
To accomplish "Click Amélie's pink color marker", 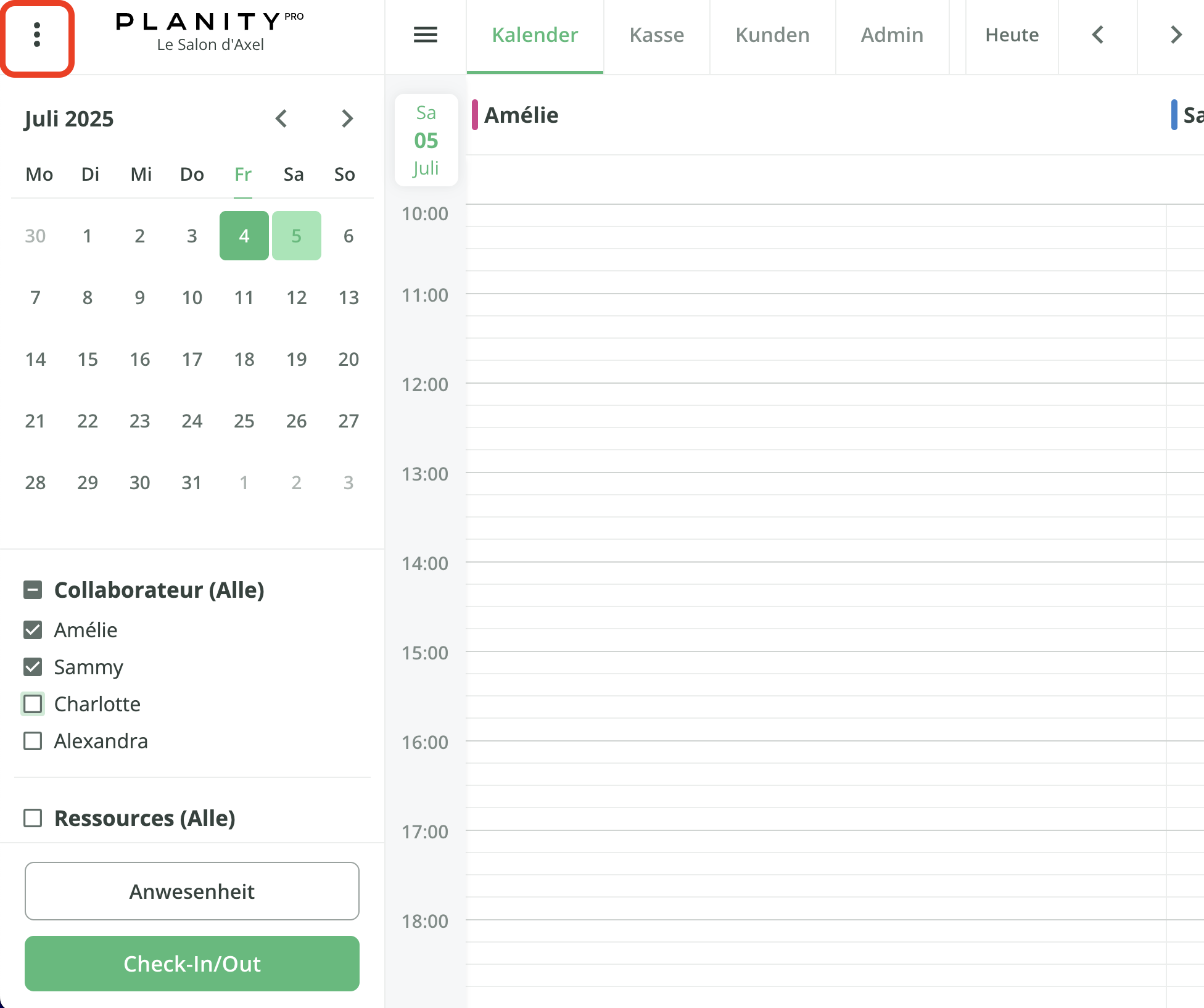I will coord(474,115).
